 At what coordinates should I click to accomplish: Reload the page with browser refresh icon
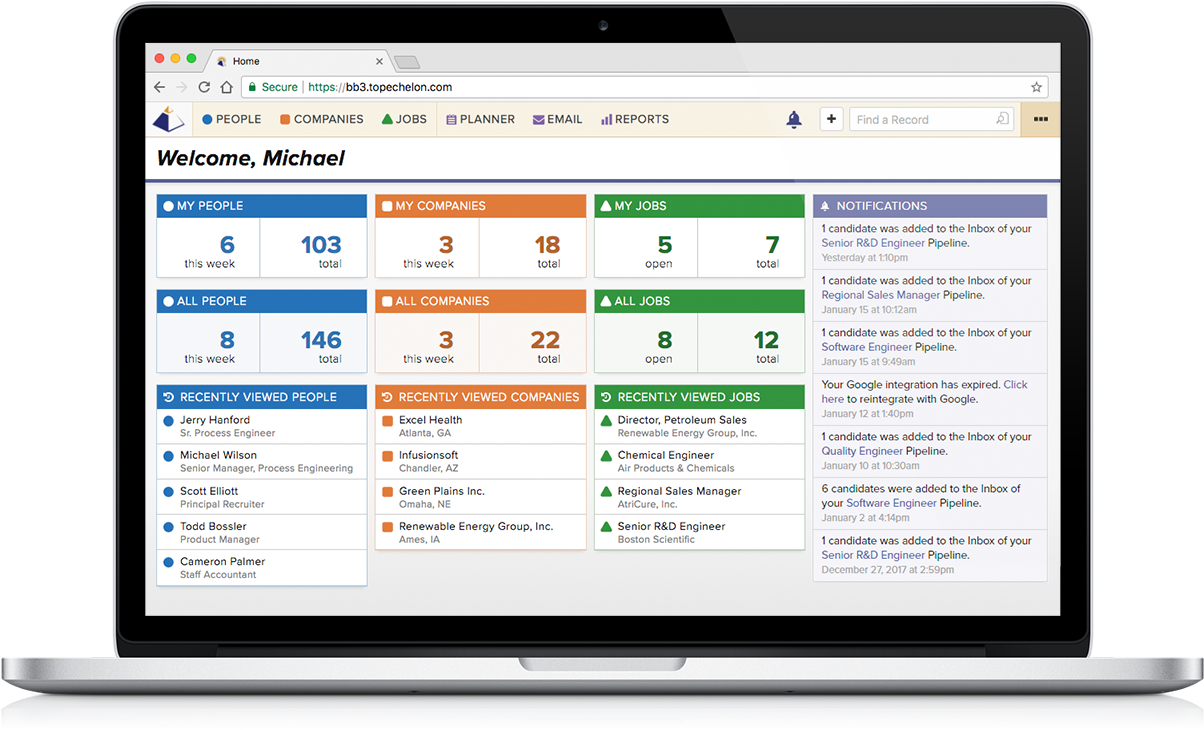(x=204, y=87)
